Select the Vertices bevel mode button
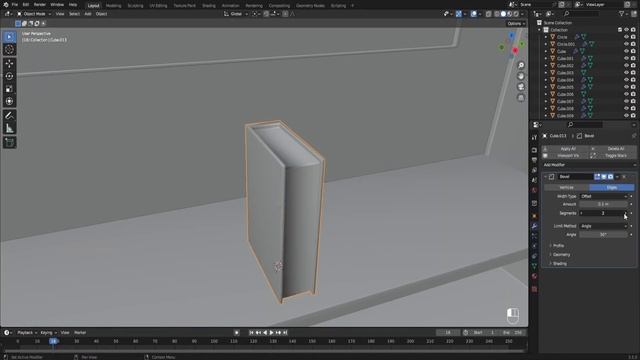Screen dimensions: 640x360 (566, 187)
